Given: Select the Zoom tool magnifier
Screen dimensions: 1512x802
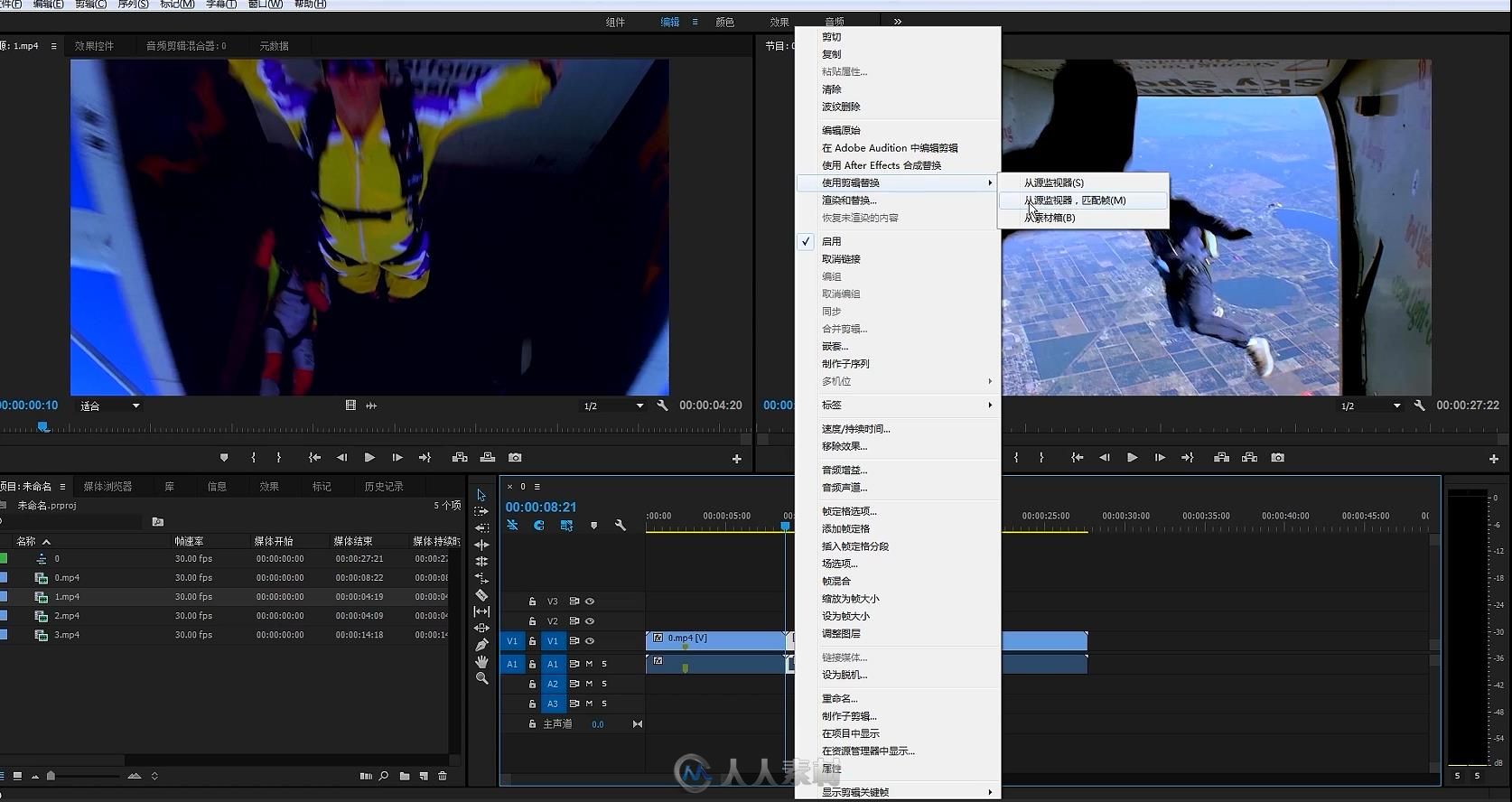Looking at the screenshot, I should click(x=481, y=678).
